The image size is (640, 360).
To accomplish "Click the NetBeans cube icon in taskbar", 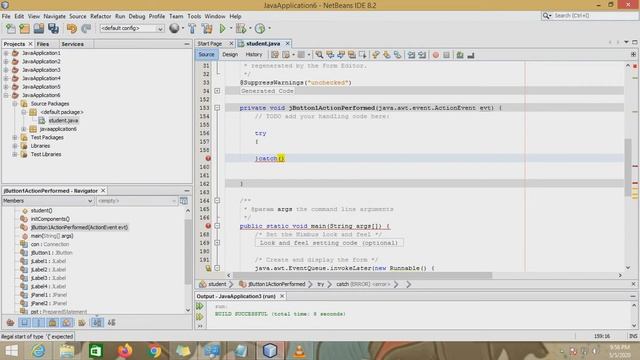I will (x=270, y=351).
